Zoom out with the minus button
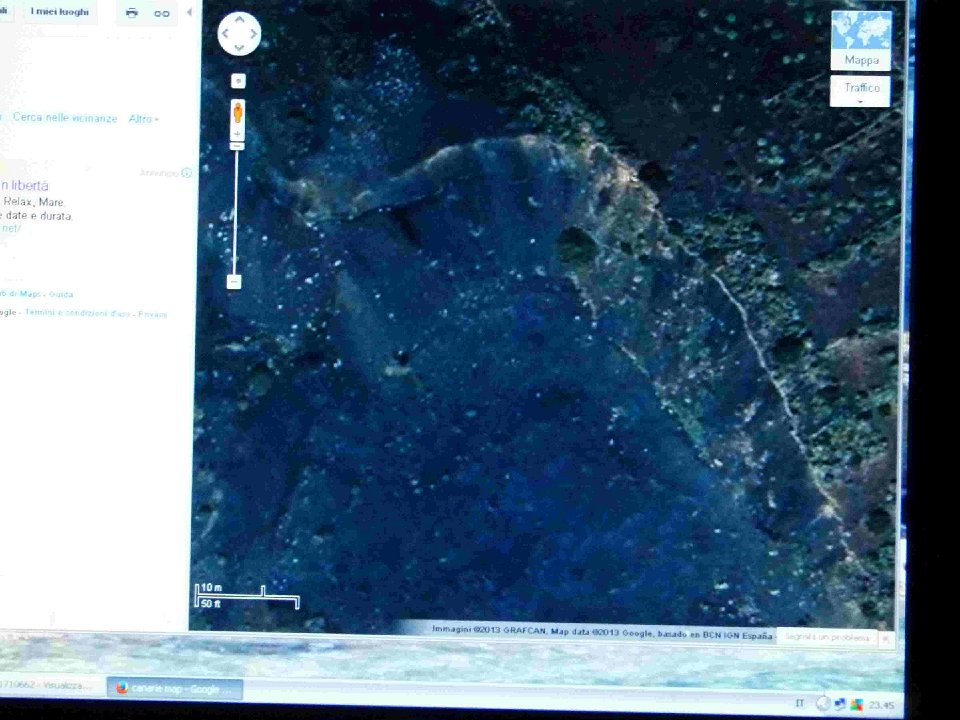Image resolution: width=960 pixels, height=720 pixels. coord(234,282)
